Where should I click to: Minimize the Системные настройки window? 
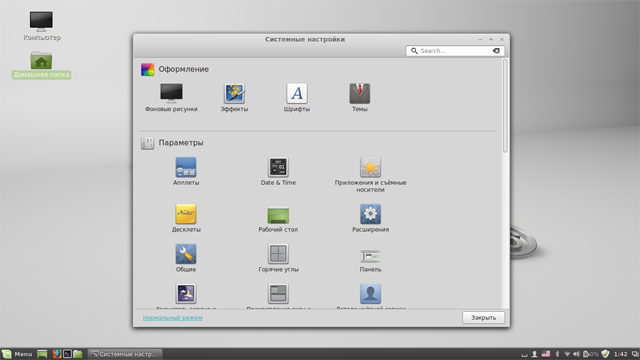point(480,40)
